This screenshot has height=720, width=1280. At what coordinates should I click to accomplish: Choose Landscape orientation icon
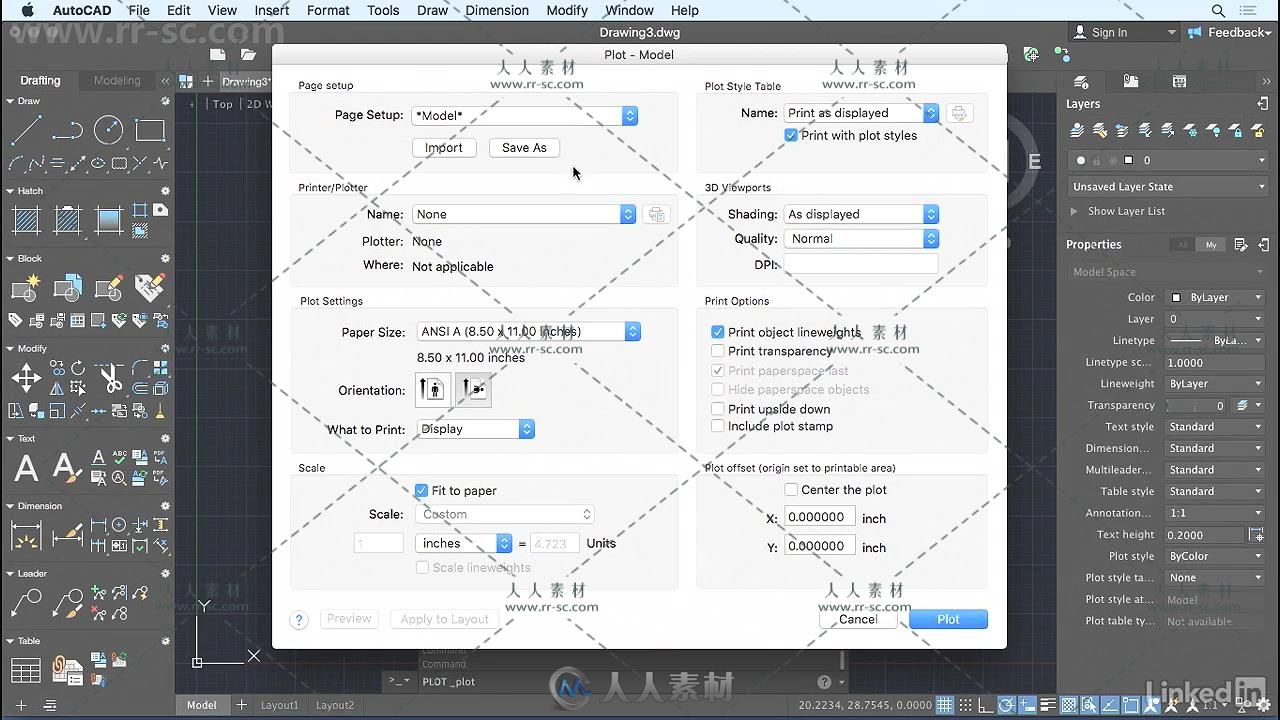click(473, 390)
